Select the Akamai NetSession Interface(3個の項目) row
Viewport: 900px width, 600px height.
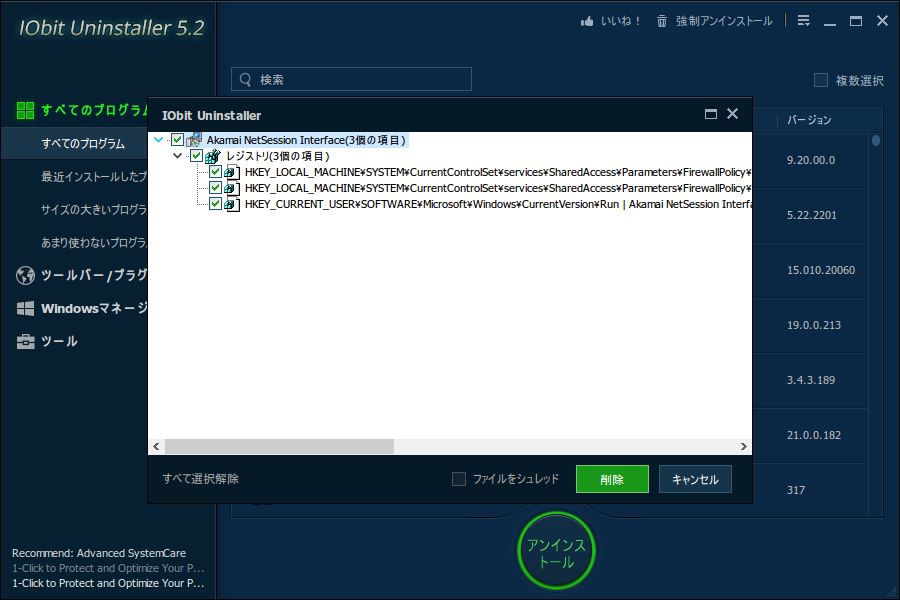[306, 140]
